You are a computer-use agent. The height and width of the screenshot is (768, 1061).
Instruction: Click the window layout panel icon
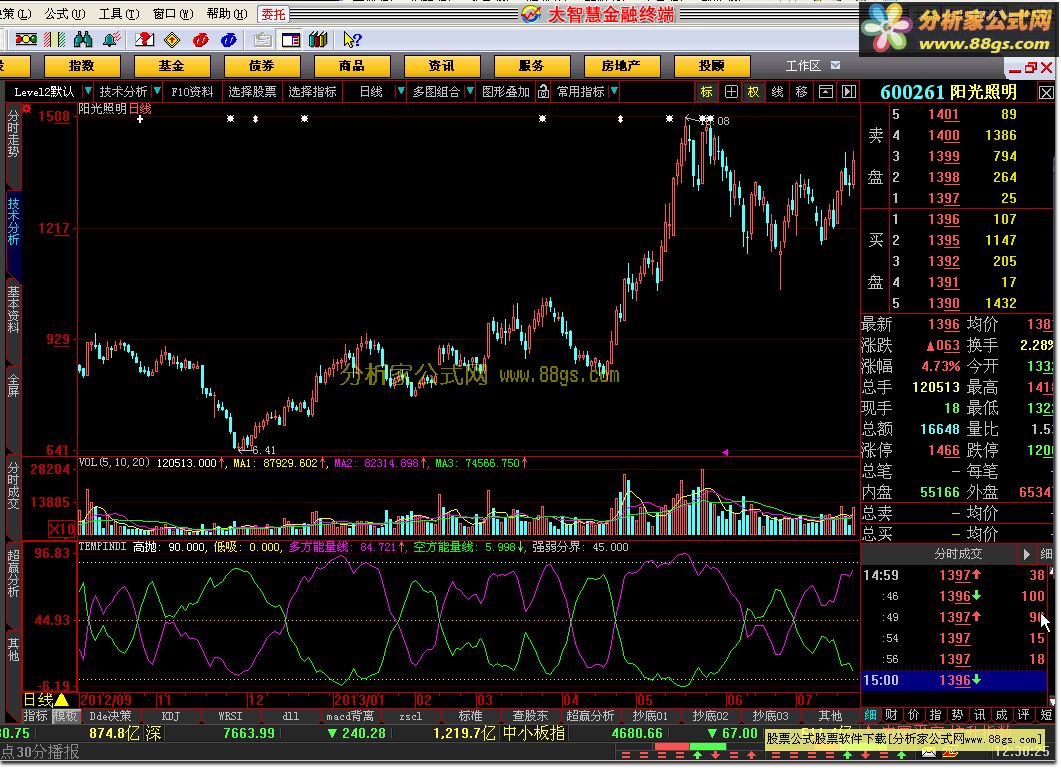291,40
